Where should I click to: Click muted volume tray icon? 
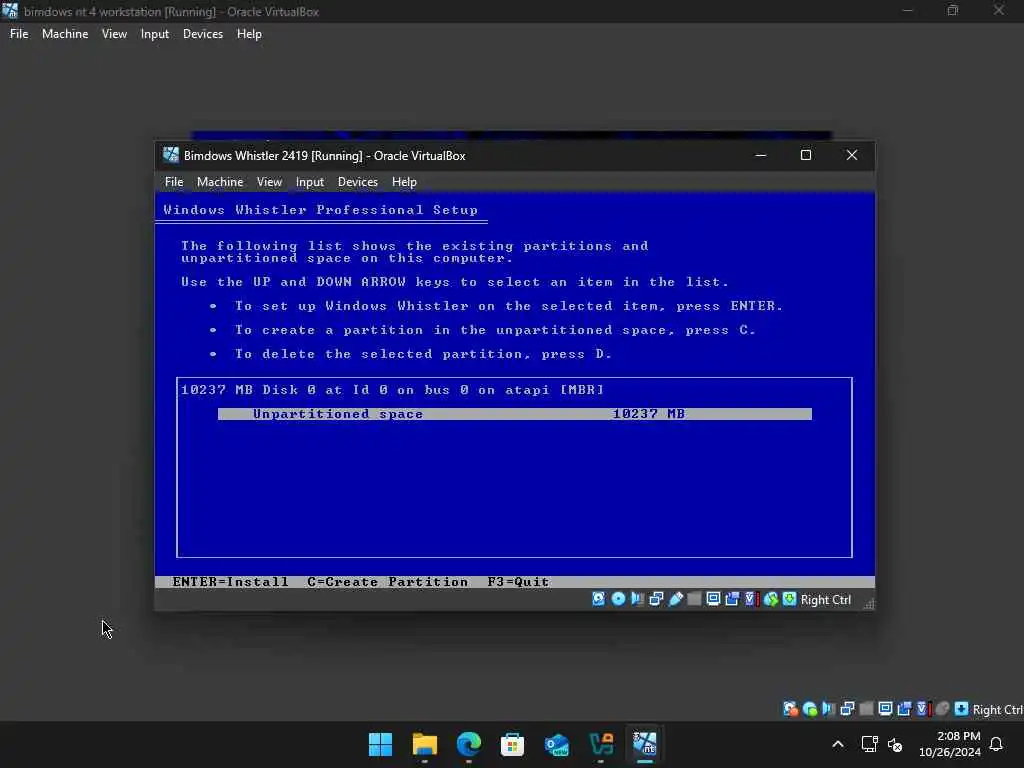click(x=895, y=744)
